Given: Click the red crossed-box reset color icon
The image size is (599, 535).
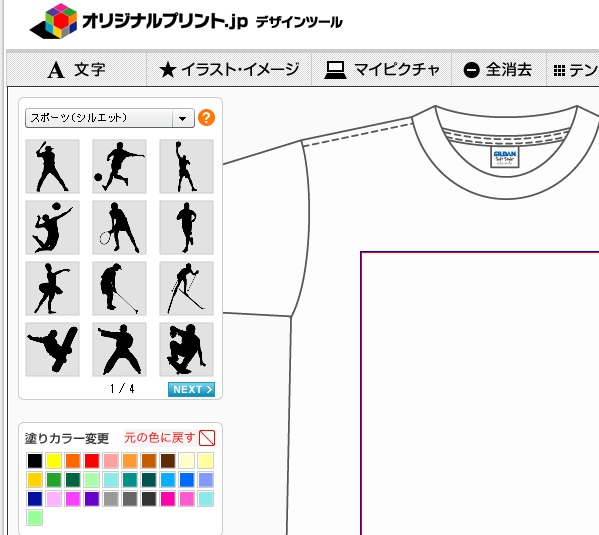Looking at the screenshot, I should click(x=207, y=438).
